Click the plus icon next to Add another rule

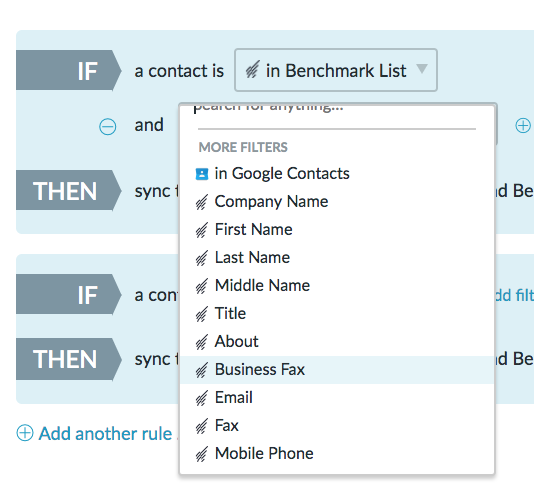click(x=25, y=433)
